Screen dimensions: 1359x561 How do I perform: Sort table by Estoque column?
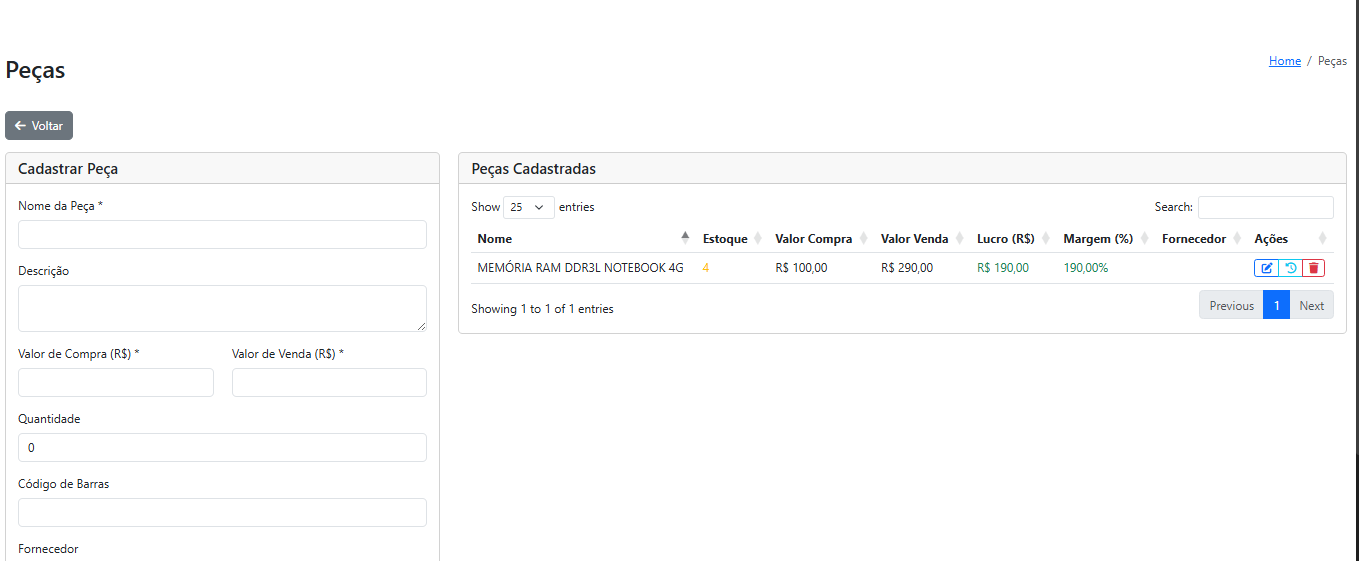pyautogui.click(x=733, y=239)
